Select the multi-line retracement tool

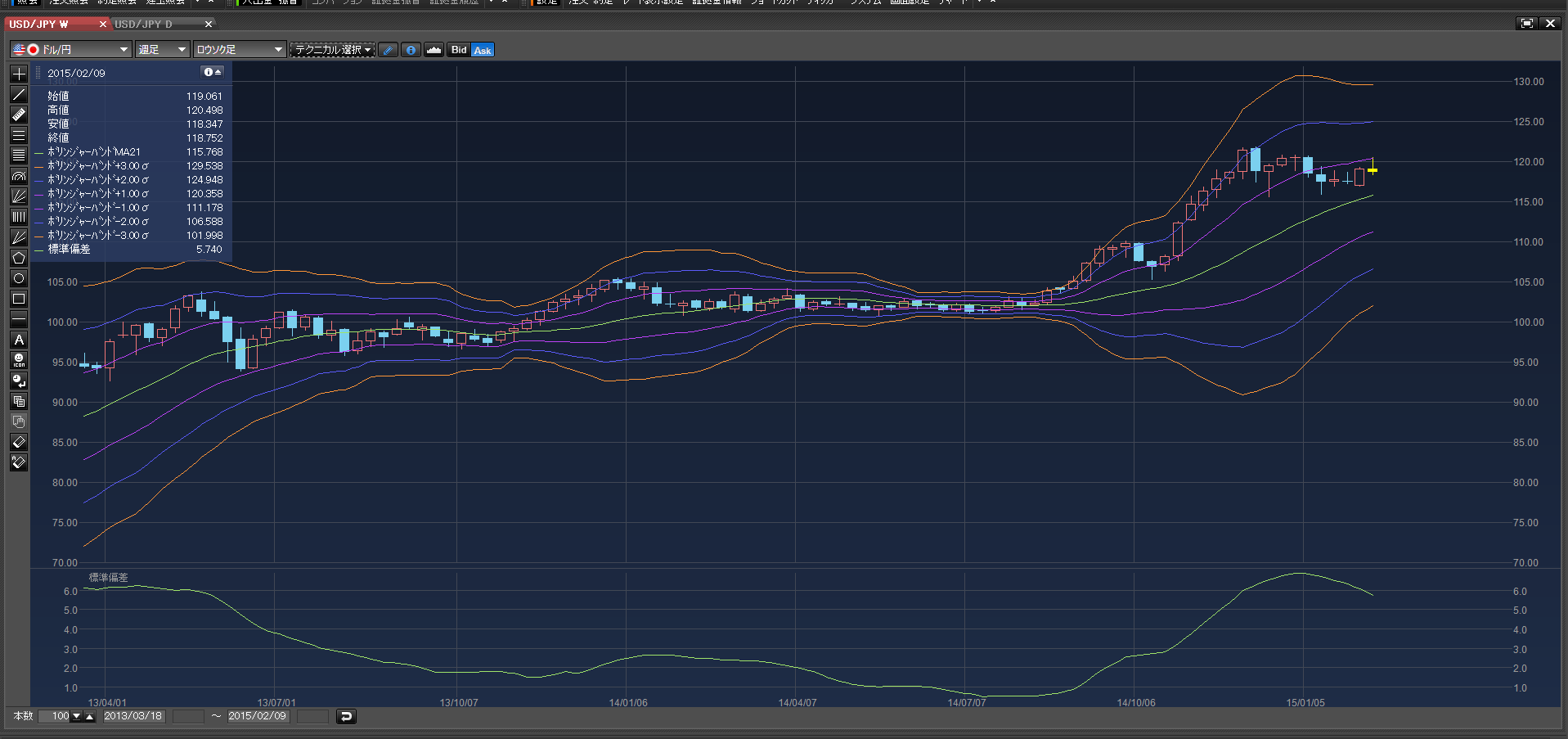(19, 155)
